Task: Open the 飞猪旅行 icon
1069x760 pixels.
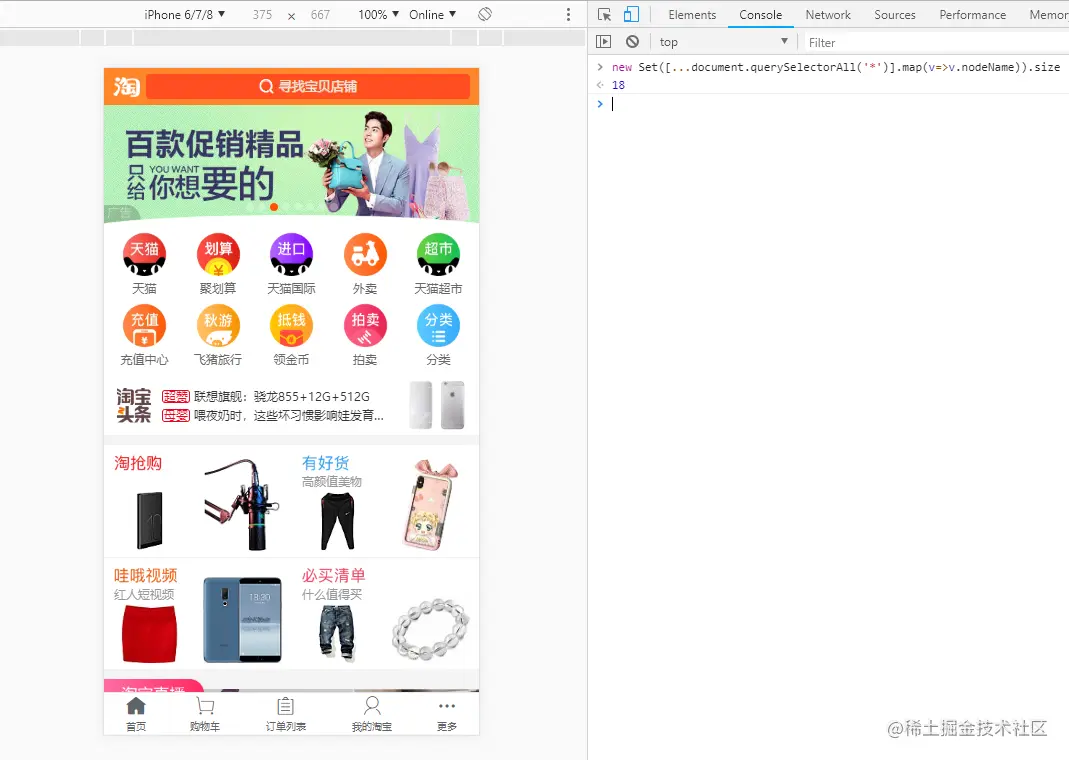Action: [x=218, y=326]
